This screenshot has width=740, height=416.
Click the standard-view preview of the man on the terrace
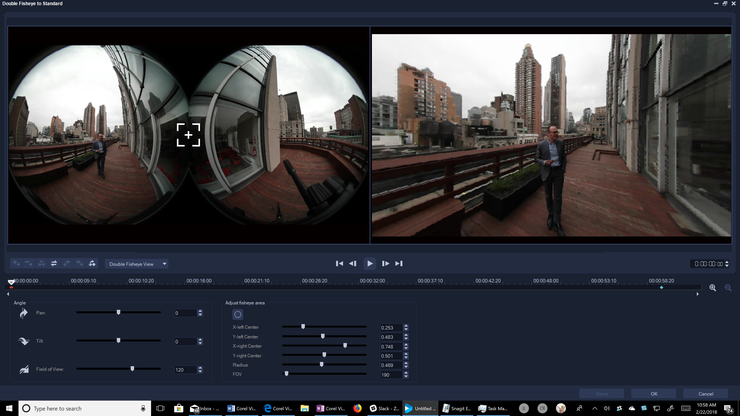pyautogui.click(x=551, y=135)
